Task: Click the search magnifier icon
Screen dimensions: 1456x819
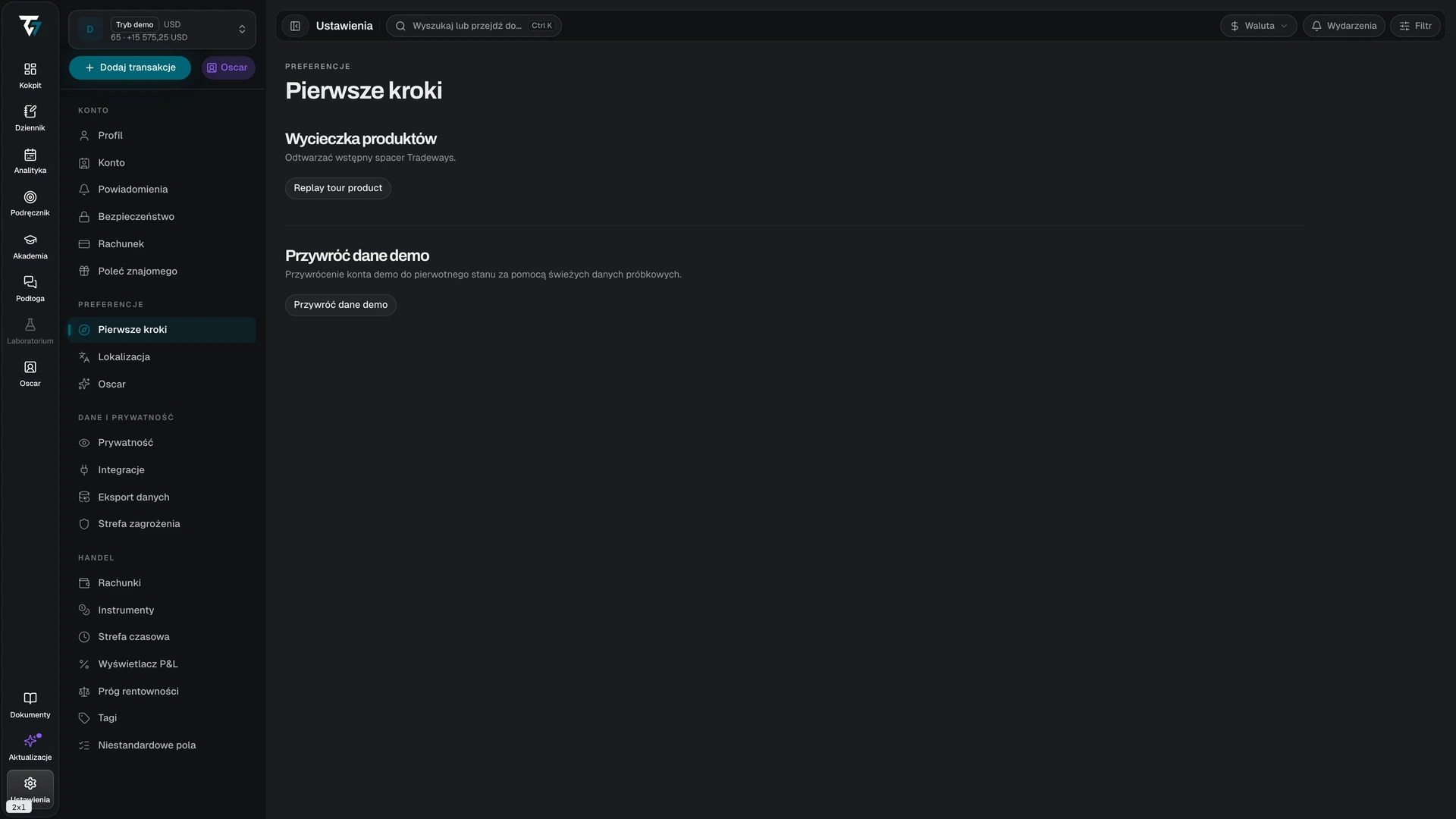Action: pyautogui.click(x=400, y=26)
